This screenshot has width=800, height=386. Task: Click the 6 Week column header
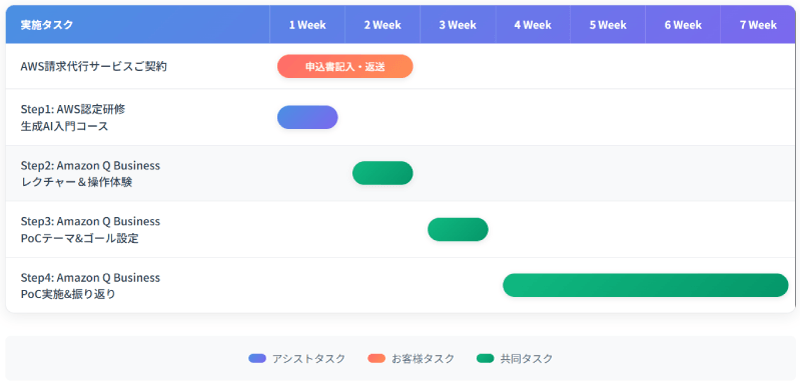click(683, 24)
